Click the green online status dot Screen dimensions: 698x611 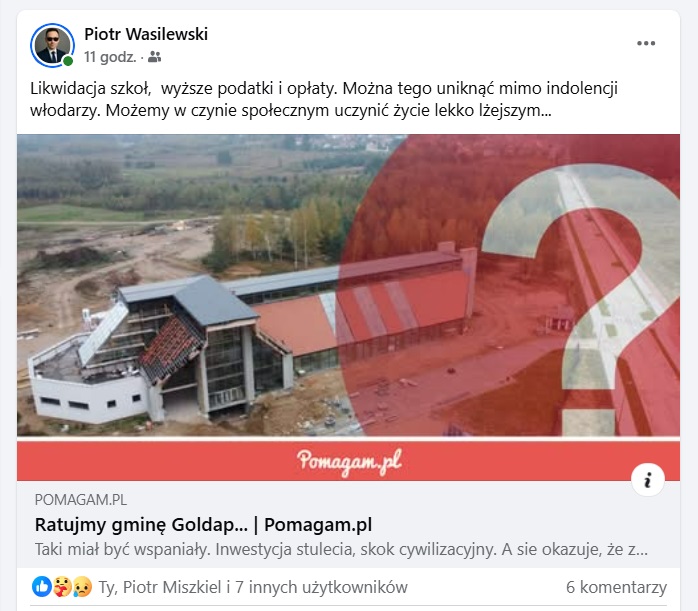[68, 61]
